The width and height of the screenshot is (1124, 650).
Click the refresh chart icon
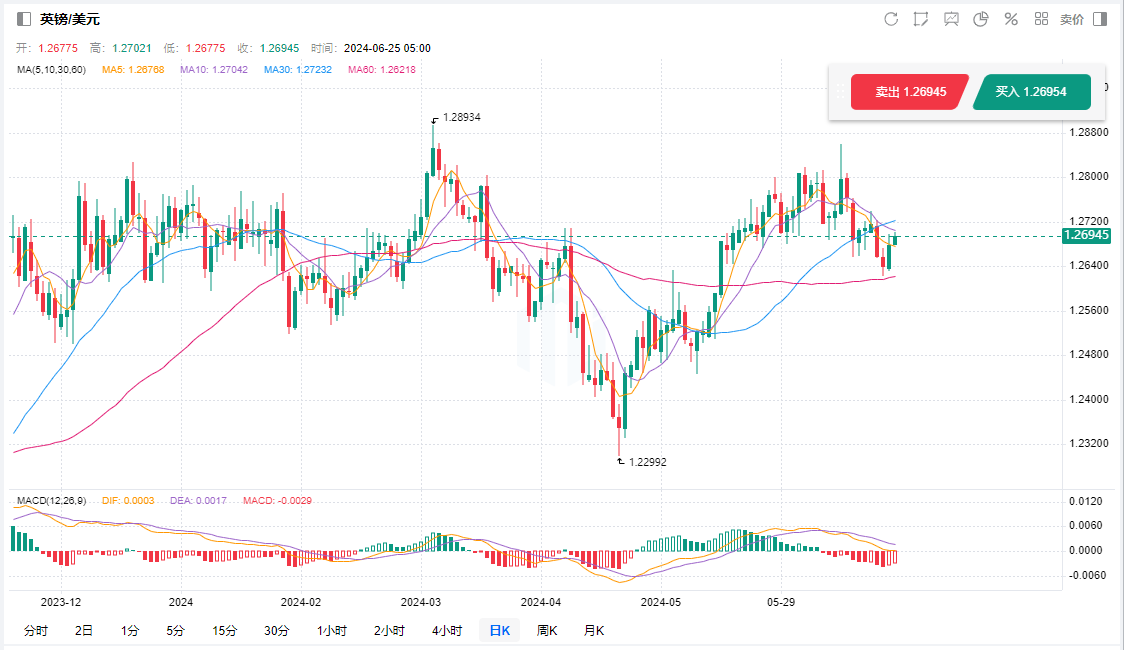tap(891, 19)
